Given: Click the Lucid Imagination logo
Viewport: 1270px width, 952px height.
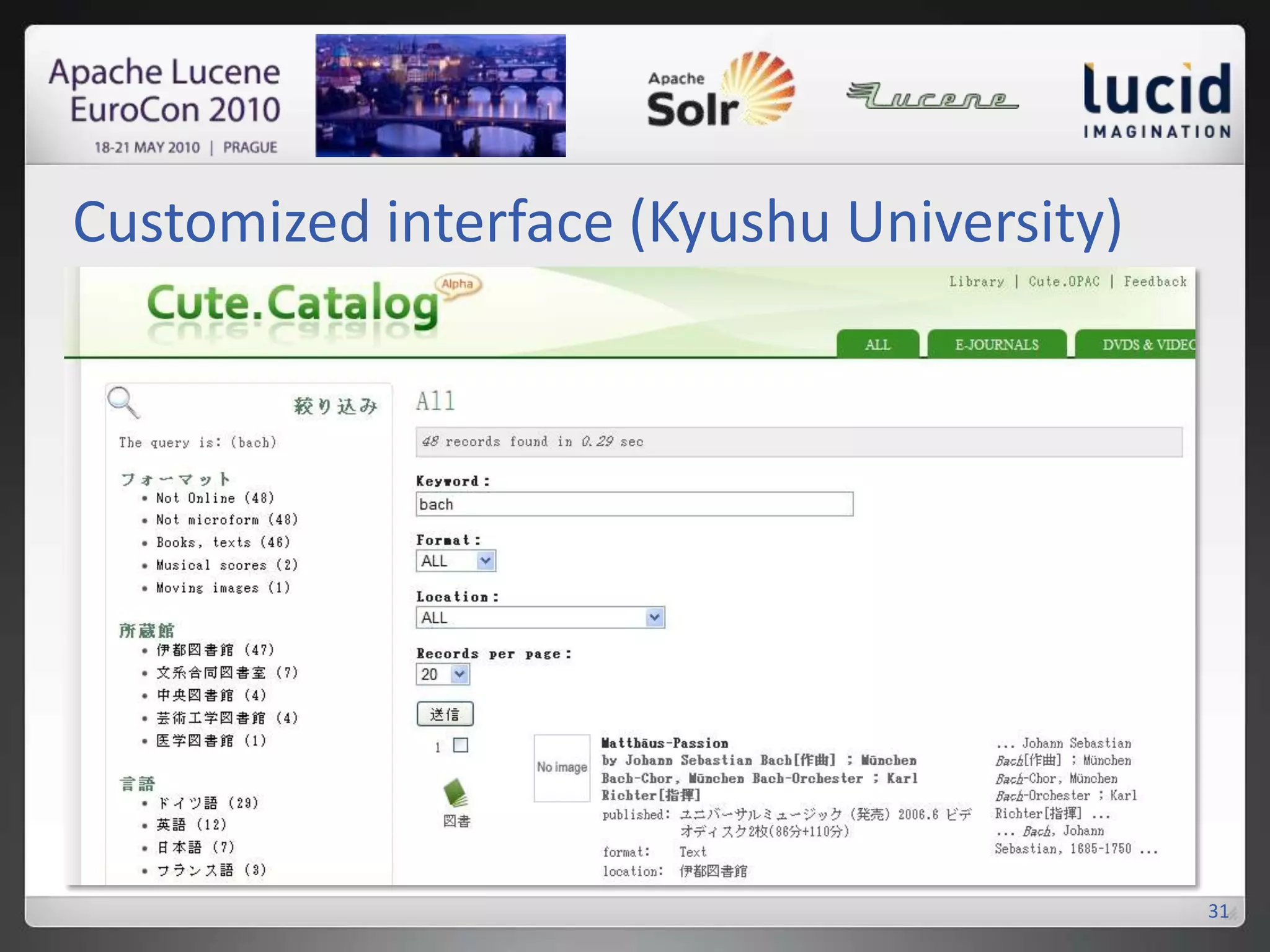Looking at the screenshot, I should [1157, 100].
